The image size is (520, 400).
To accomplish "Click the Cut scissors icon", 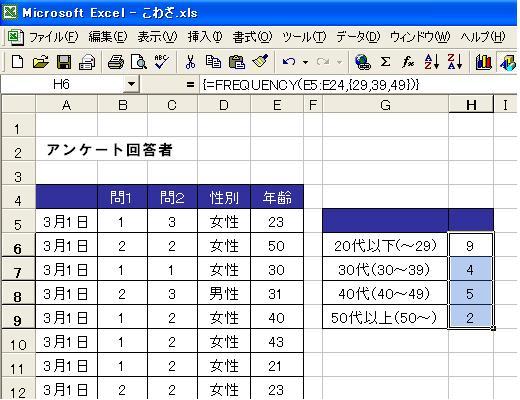I will [x=190, y=62].
